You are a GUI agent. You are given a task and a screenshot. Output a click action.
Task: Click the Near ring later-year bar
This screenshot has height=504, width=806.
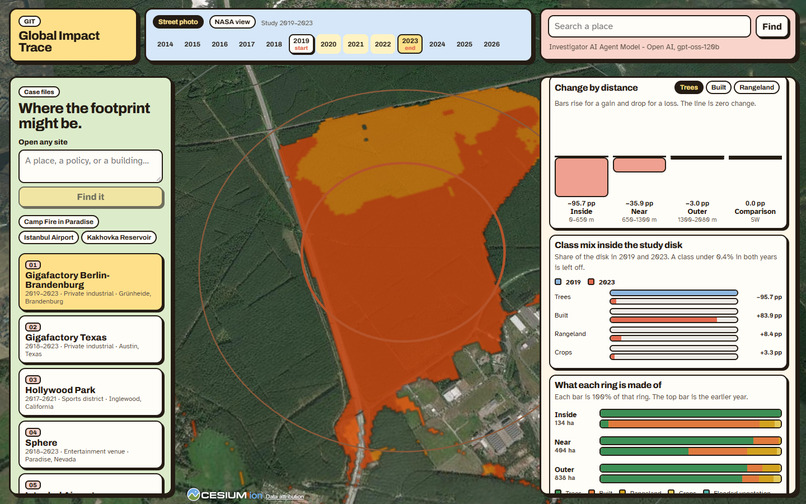point(690,452)
